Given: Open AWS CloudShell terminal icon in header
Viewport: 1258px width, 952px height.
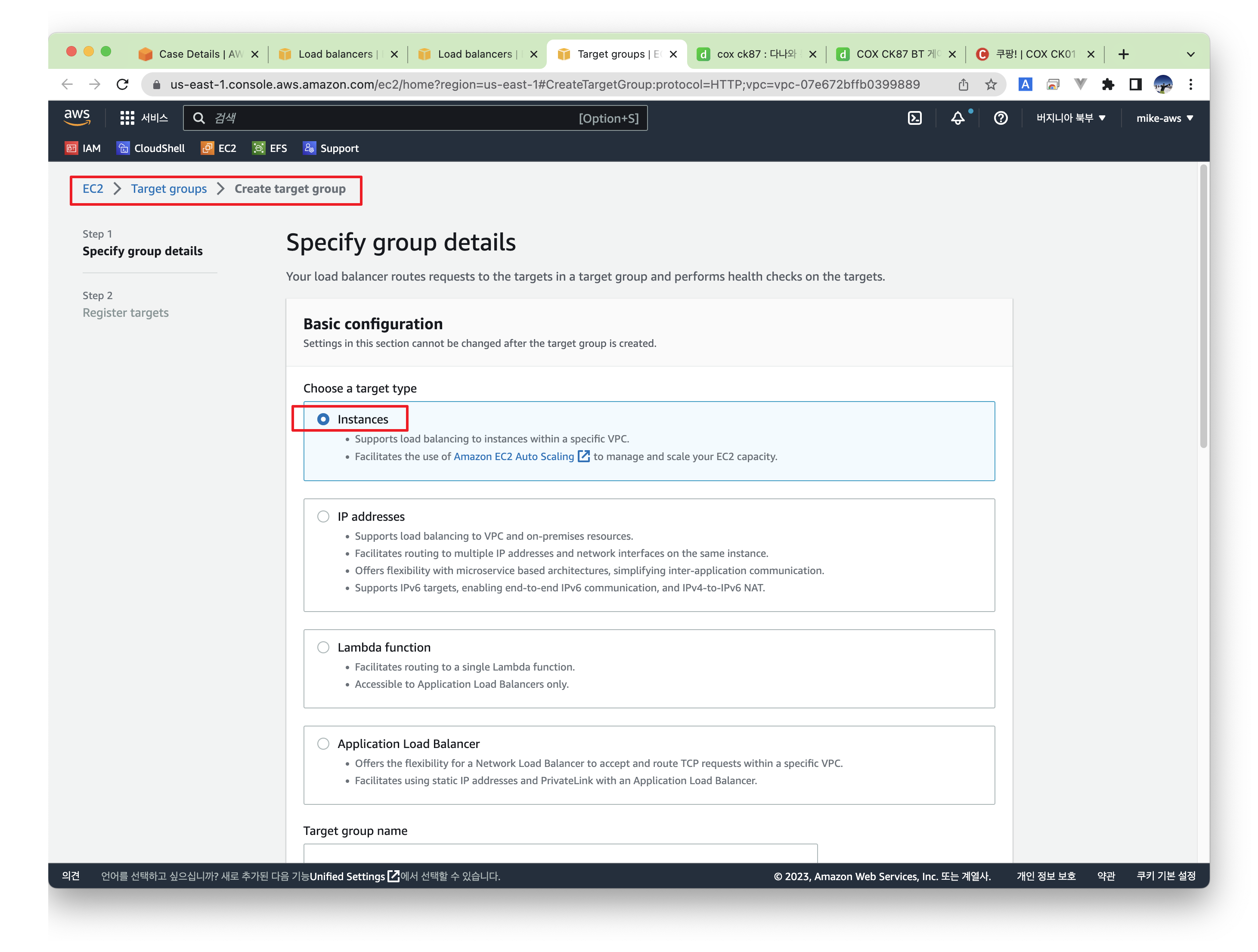Looking at the screenshot, I should pyautogui.click(x=914, y=118).
